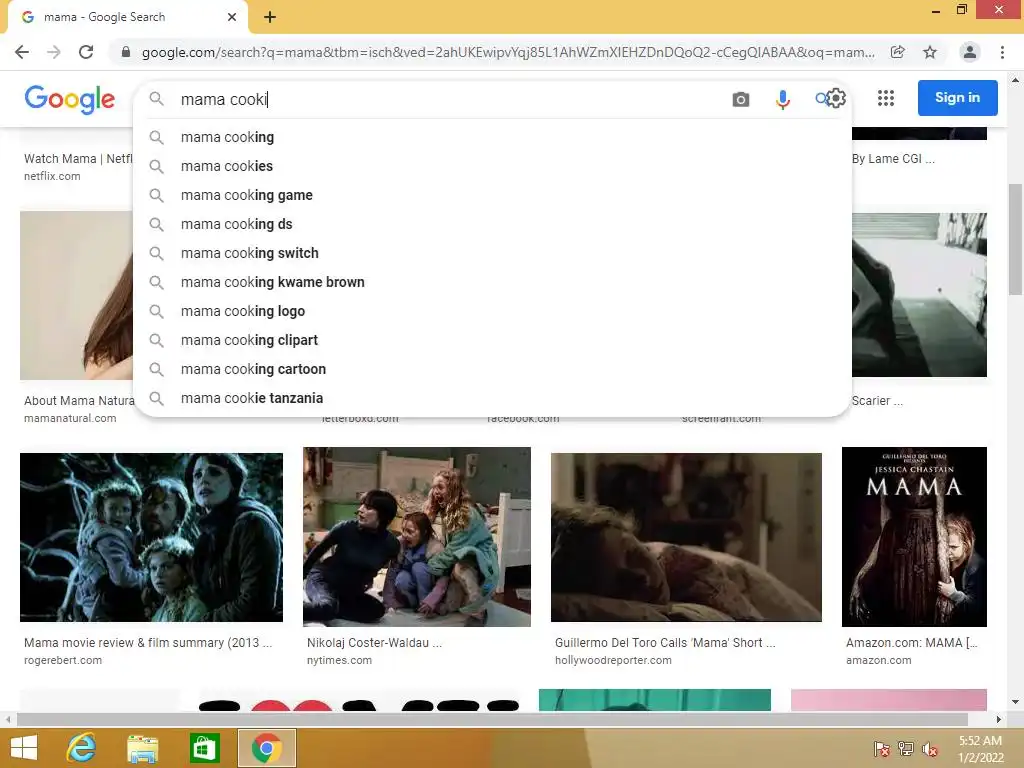Click the Chrome taskbar icon
The width and height of the screenshot is (1024, 768).
click(266, 748)
